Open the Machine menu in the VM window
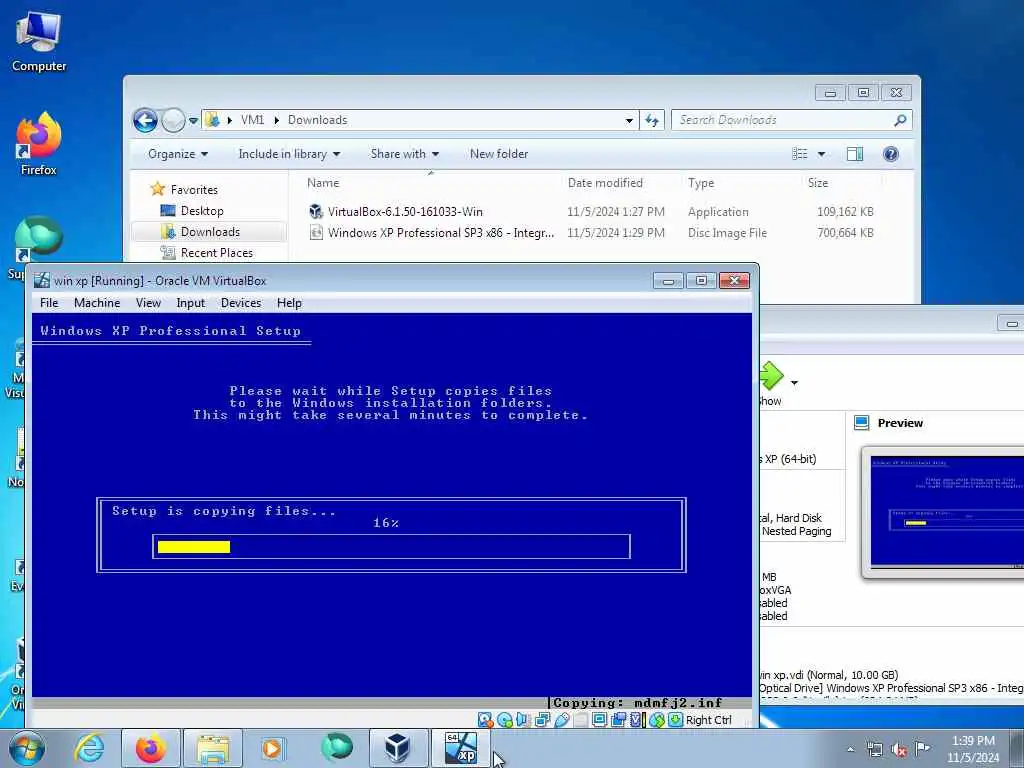The width and height of the screenshot is (1024, 768). [x=97, y=303]
